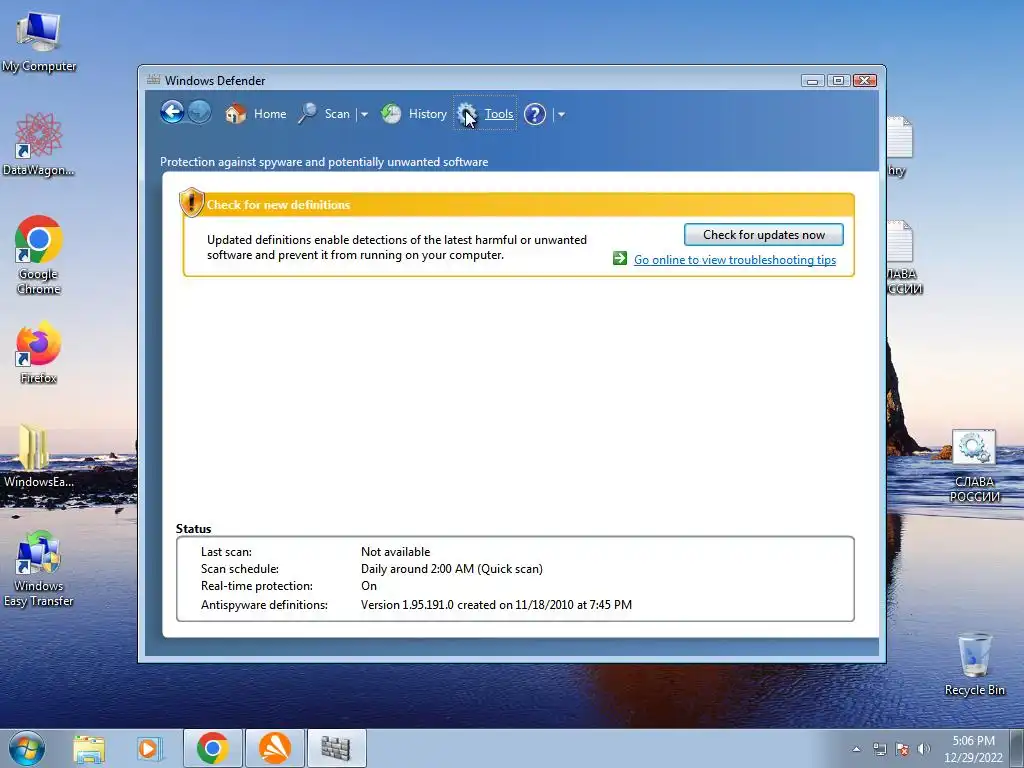Open the Home page via the house icon
Viewport: 1024px width, 768px height.
[235, 114]
